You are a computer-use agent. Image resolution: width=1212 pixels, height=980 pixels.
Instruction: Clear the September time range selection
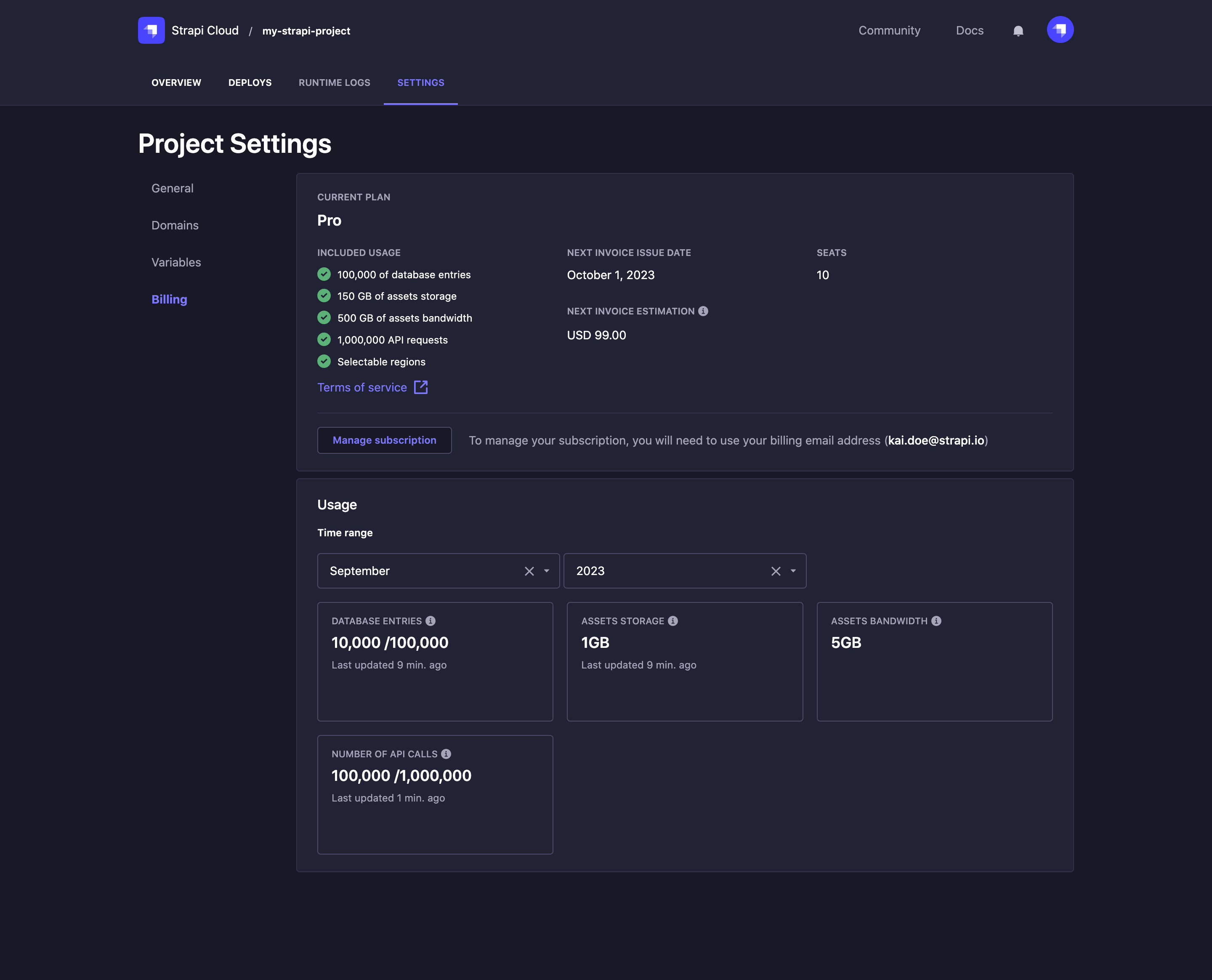(529, 571)
